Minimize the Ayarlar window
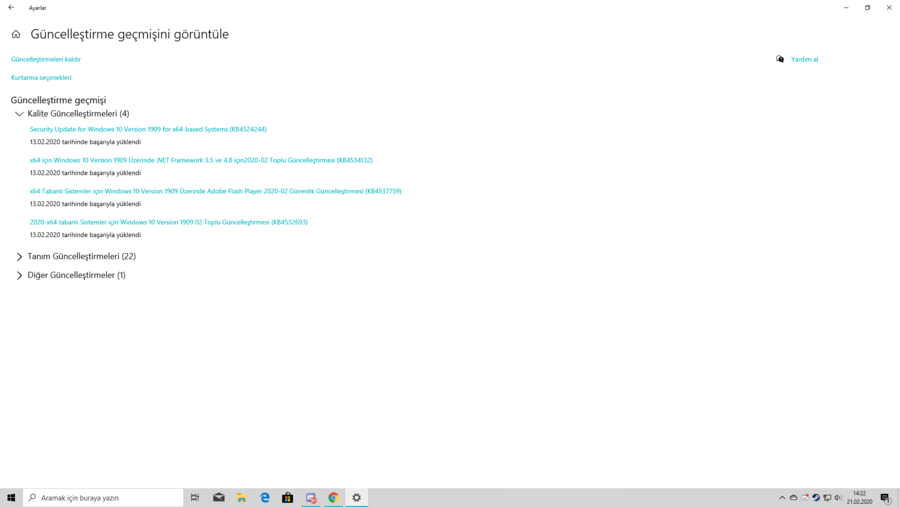This screenshot has width=900, height=507. coord(845,7)
